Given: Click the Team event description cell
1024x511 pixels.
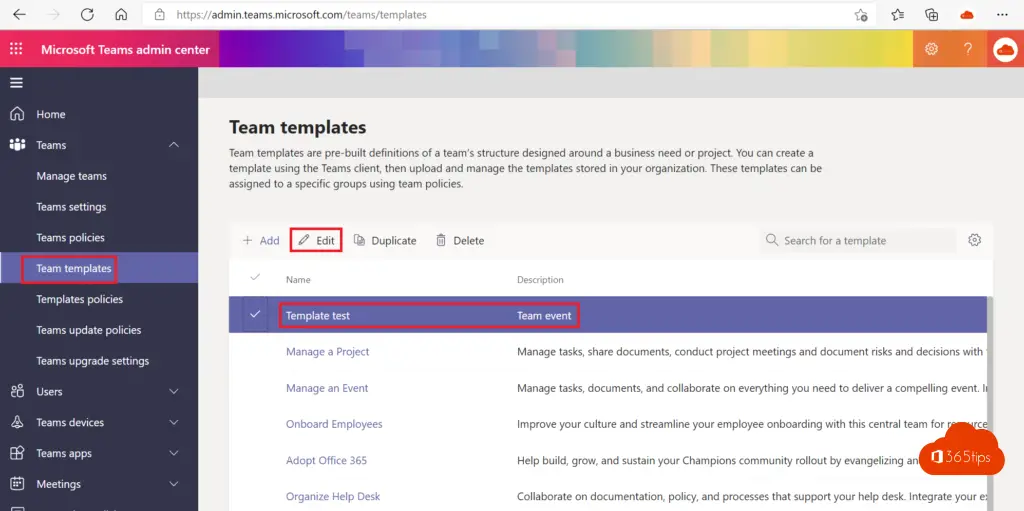Looking at the screenshot, I should (x=544, y=316).
